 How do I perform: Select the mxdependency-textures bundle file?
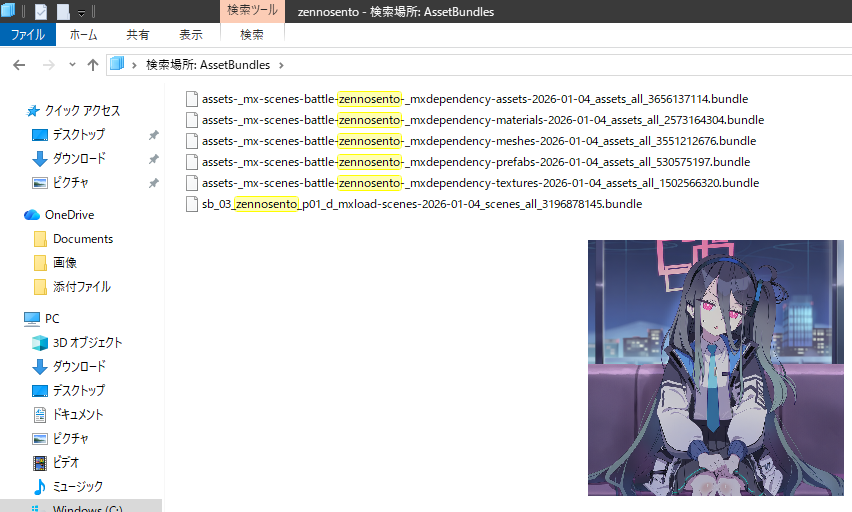click(480, 183)
